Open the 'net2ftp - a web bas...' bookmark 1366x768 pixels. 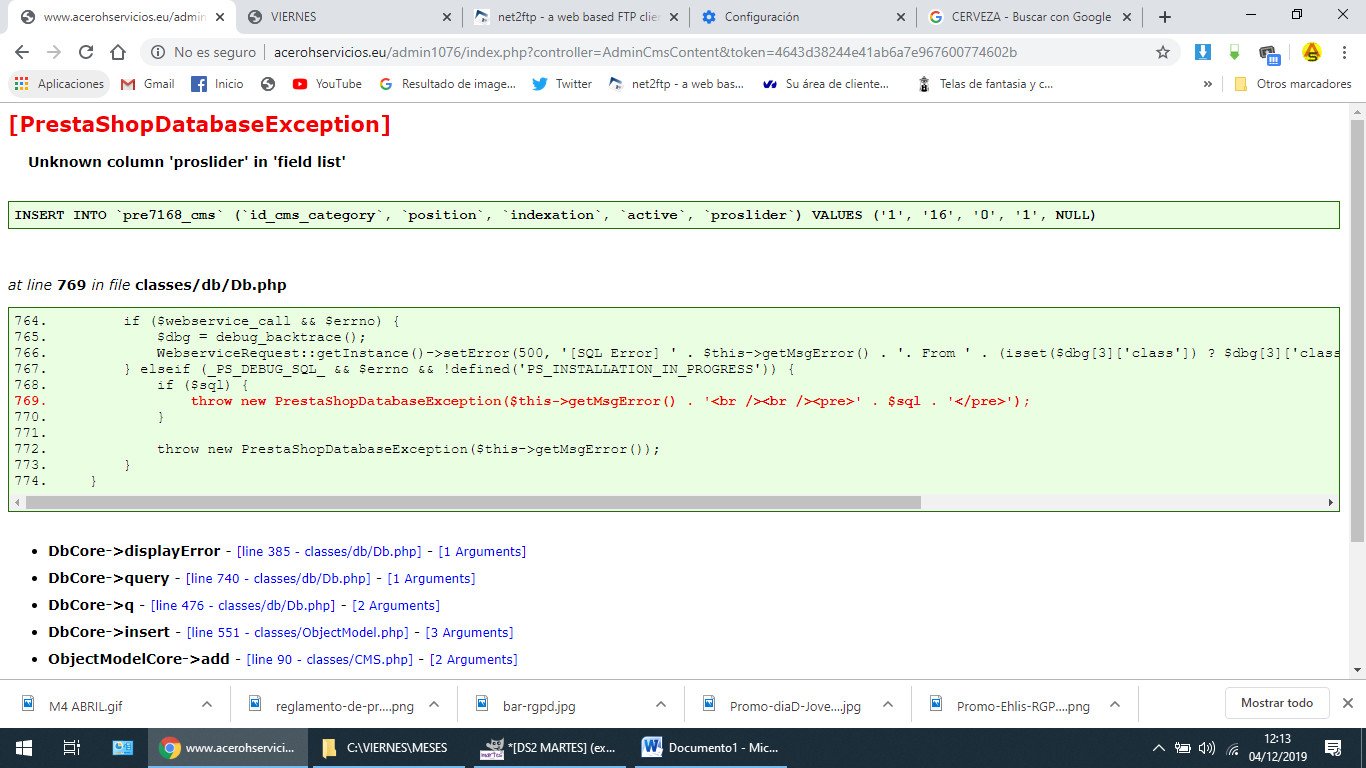pyautogui.click(x=677, y=84)
